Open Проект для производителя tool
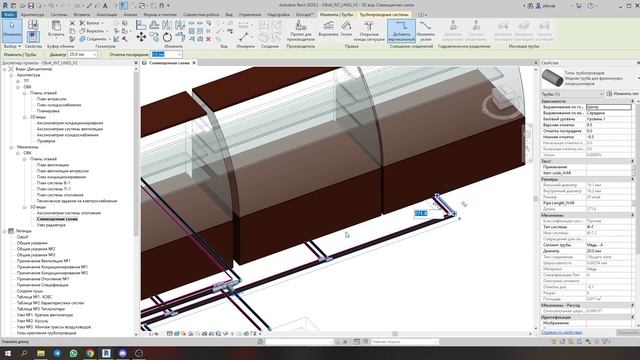Viewport: 640px width, 360px height. click(x=300, y=31)
